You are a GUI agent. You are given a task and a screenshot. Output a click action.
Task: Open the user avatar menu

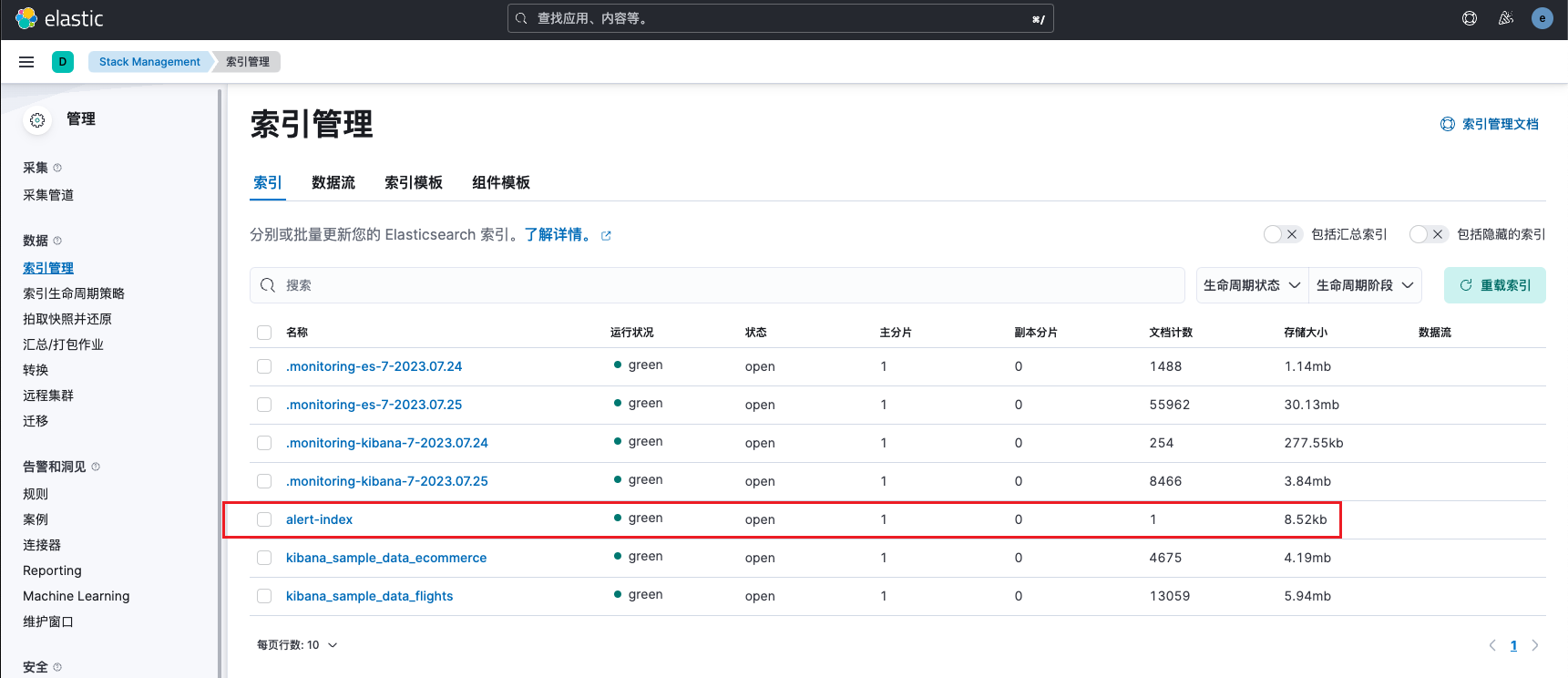point(1542,18)
